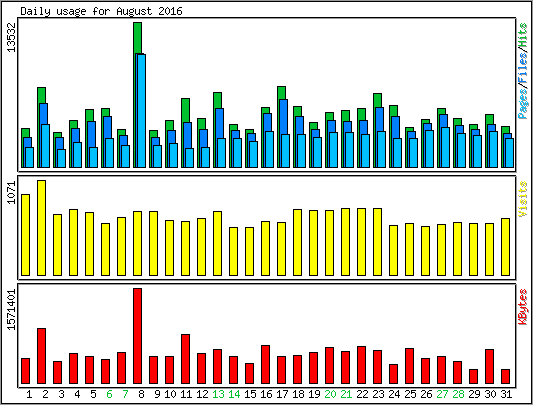This screenshot has width=533, height=405.
Task: Click the 1571401 axis value on the KBytes chart
Action: [x=11, y=309]
